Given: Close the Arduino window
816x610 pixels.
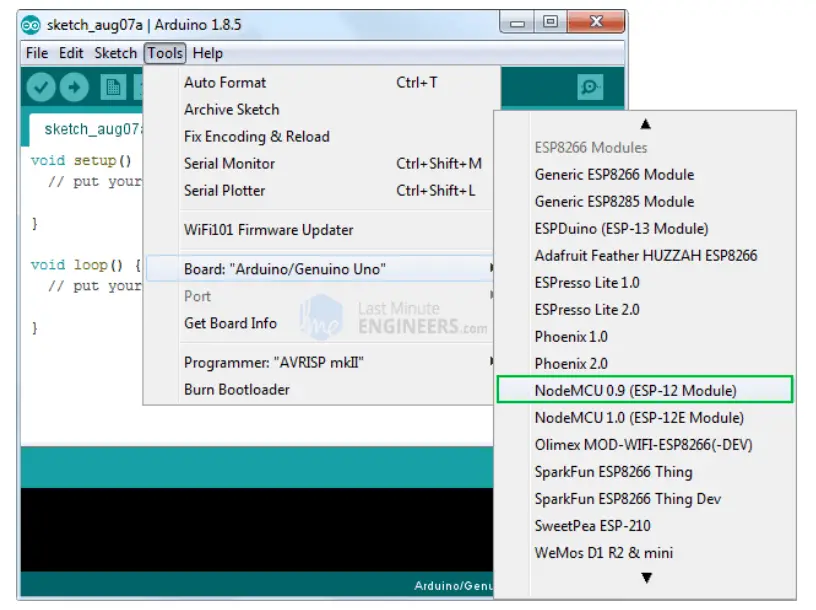Looking at the screenshot, I should (x=596, y=22).
